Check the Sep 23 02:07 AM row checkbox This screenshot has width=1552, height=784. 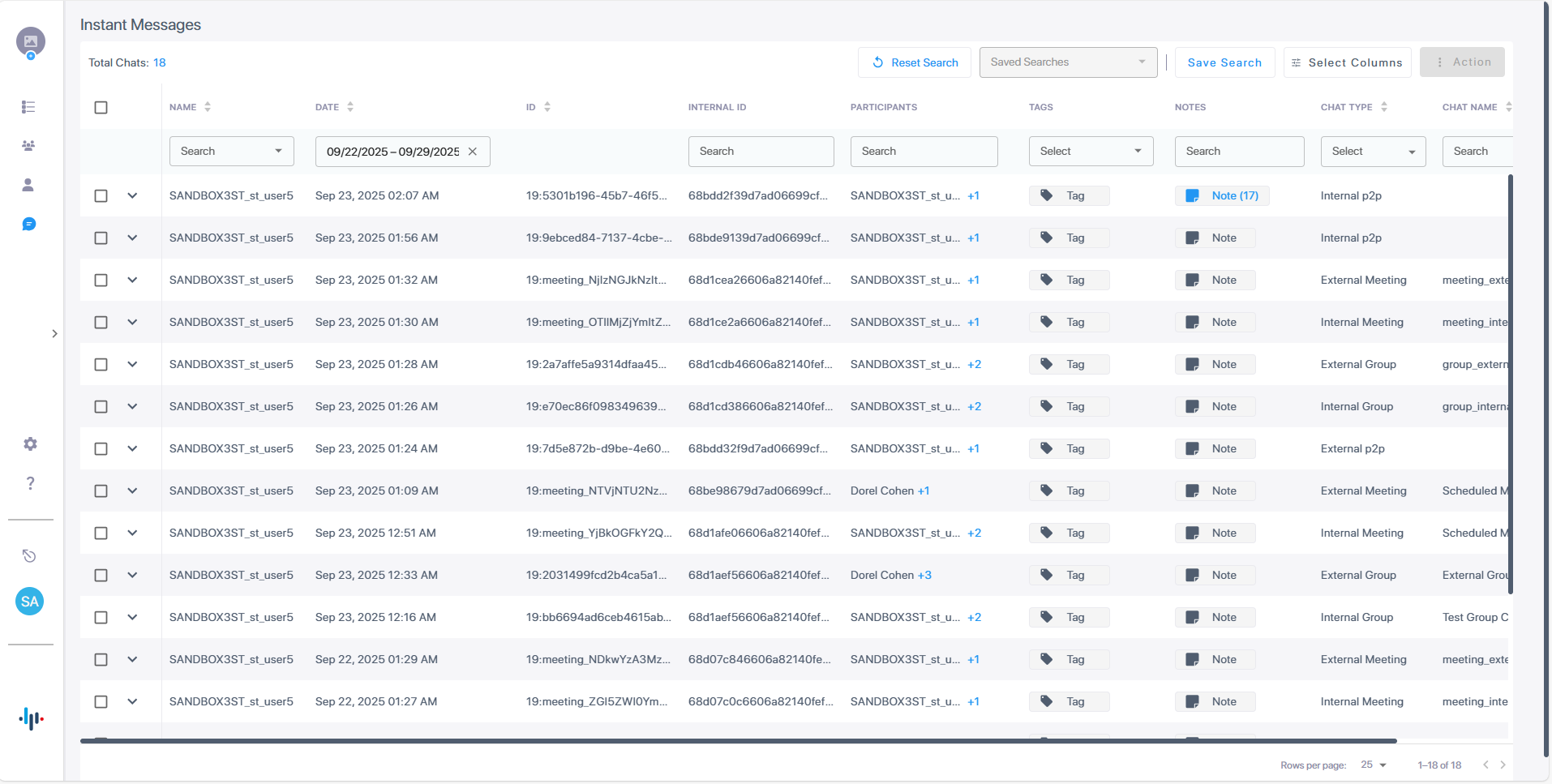tap(101, 195)
